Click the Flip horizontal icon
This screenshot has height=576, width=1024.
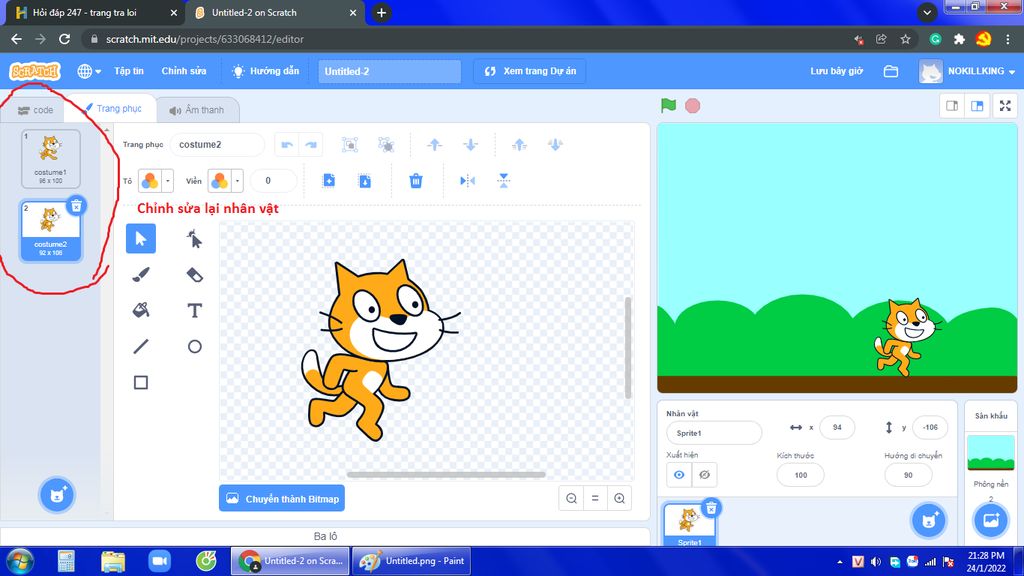click(467, 180)
